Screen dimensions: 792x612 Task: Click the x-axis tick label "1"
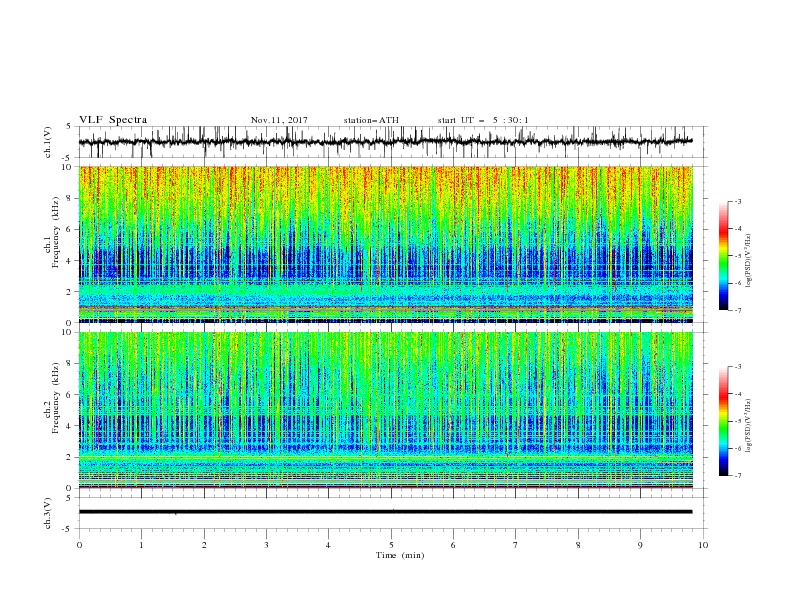(x=141, y=545)
